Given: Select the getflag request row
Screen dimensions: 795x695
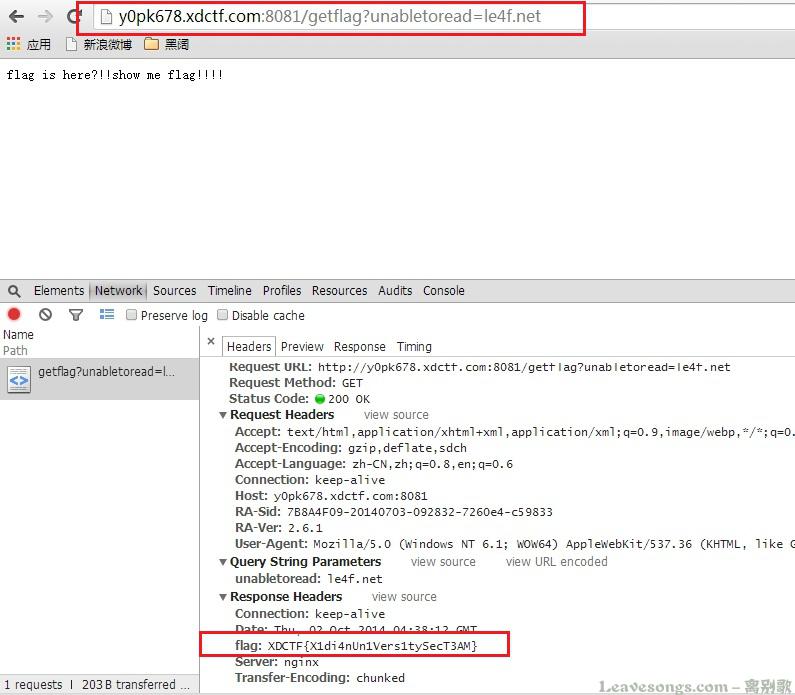Looking at the screenshot, I should [99, 379].
